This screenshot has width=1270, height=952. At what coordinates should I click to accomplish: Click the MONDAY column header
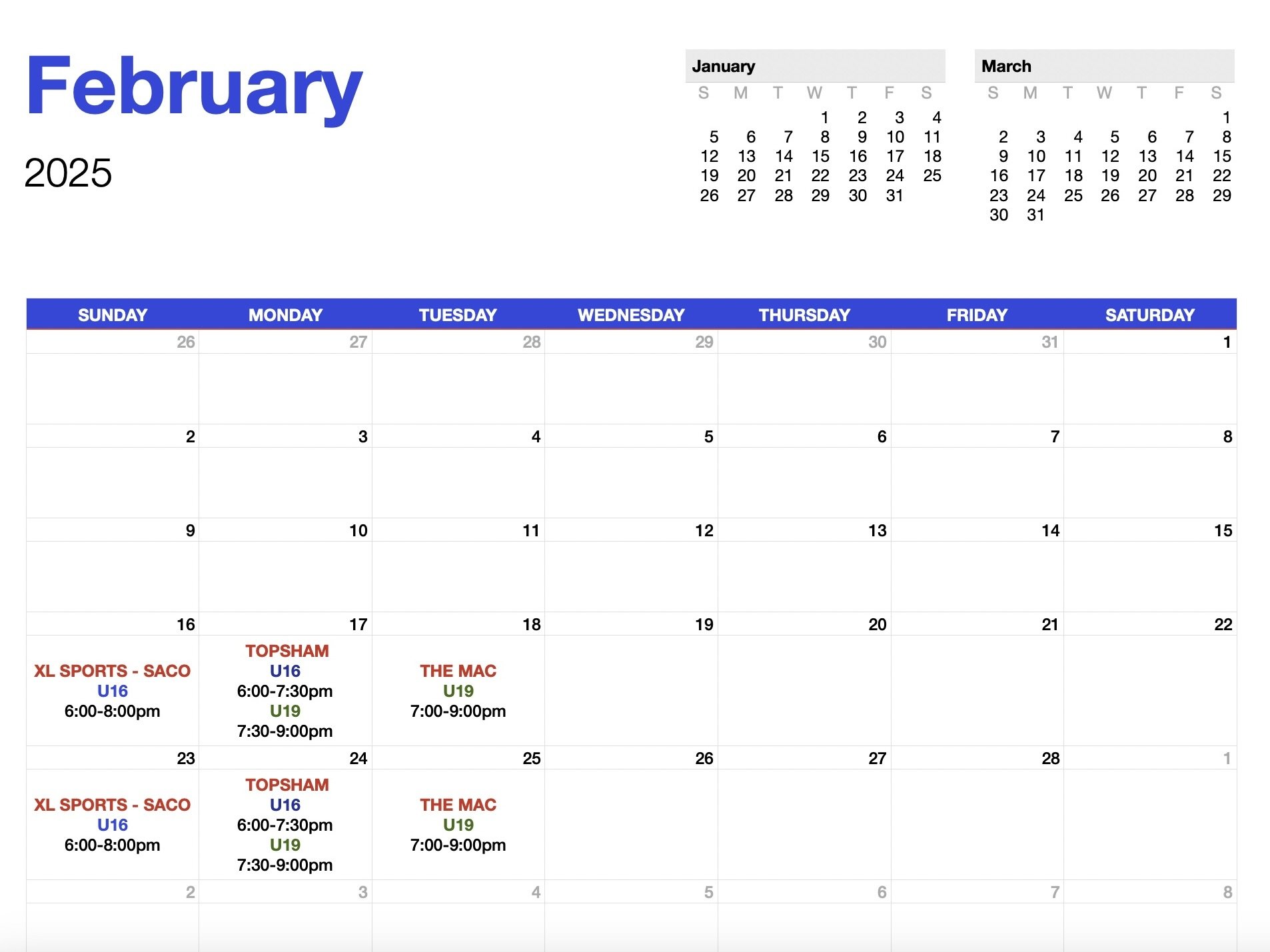[x=285, y=315]
